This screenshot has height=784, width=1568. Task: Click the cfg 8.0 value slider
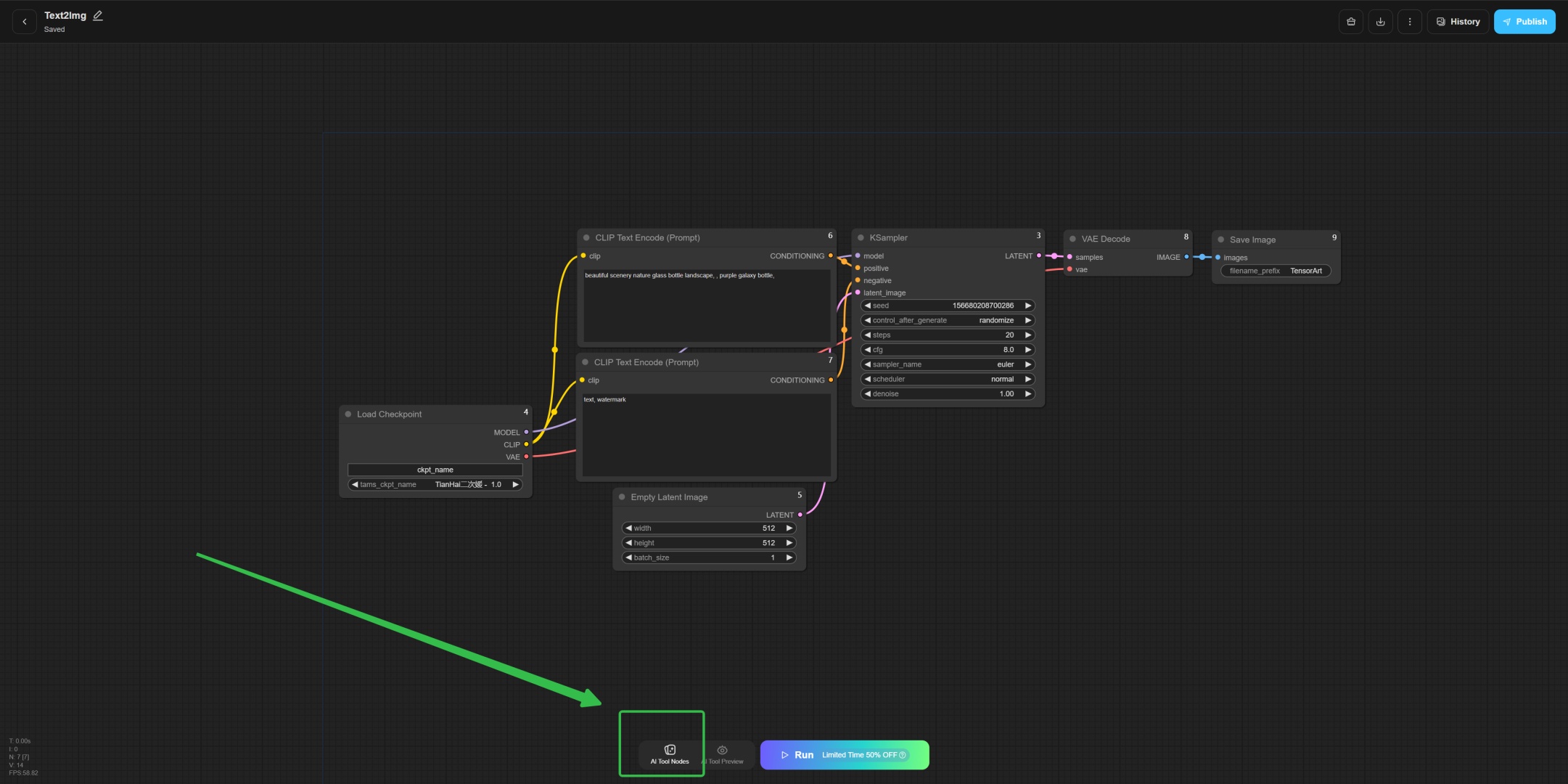click(947, 350)
